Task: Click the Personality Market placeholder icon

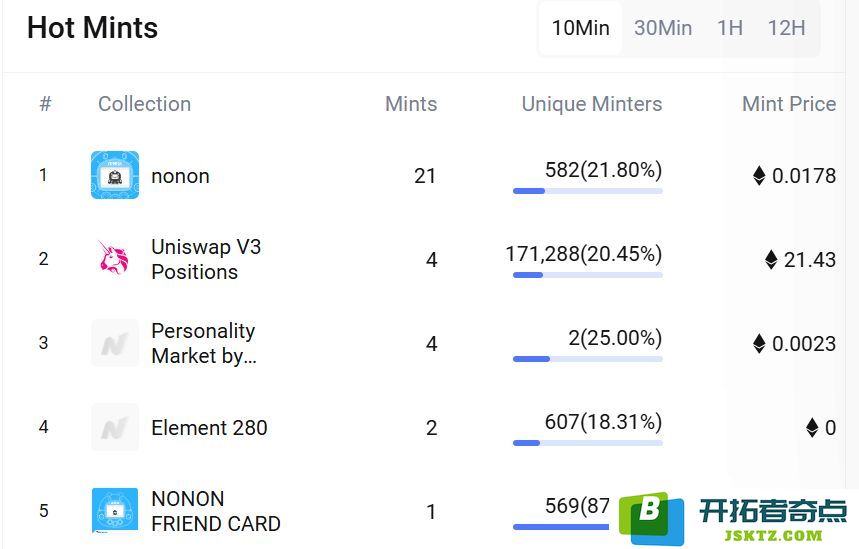Action: point(115,343)
